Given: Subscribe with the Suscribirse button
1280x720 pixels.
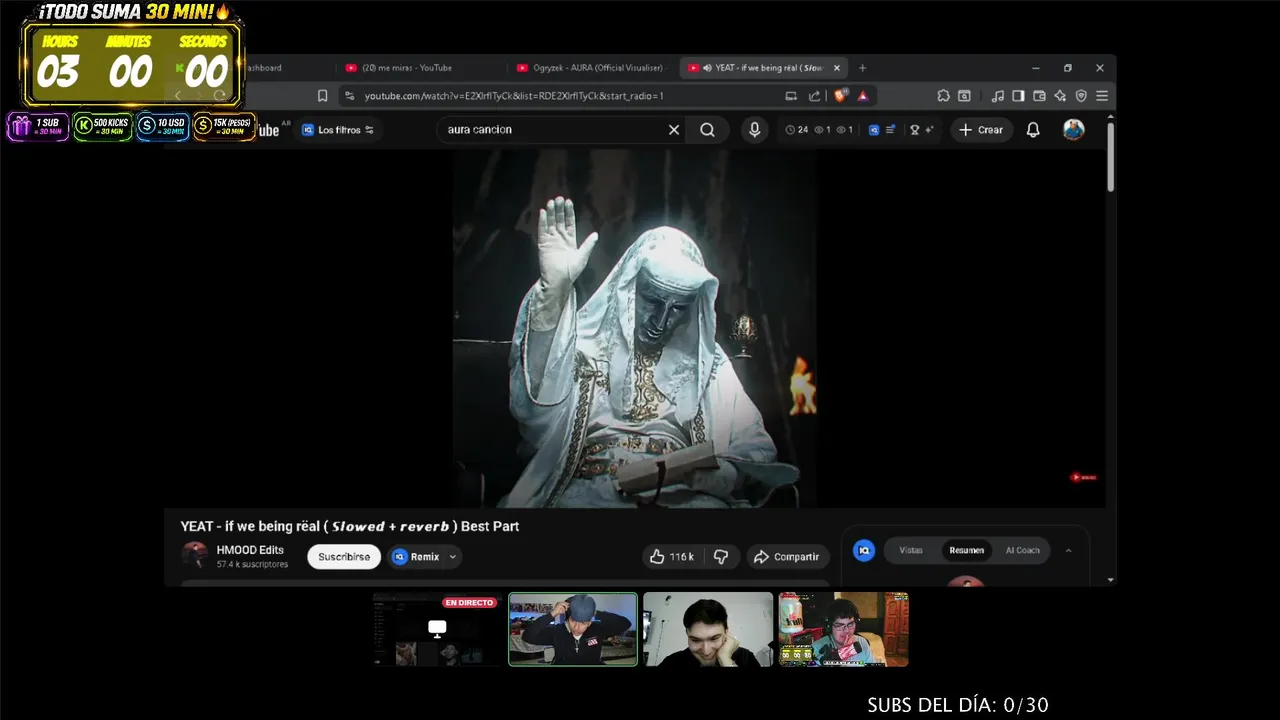Looking at the screenshot, I should pos(344,557).
